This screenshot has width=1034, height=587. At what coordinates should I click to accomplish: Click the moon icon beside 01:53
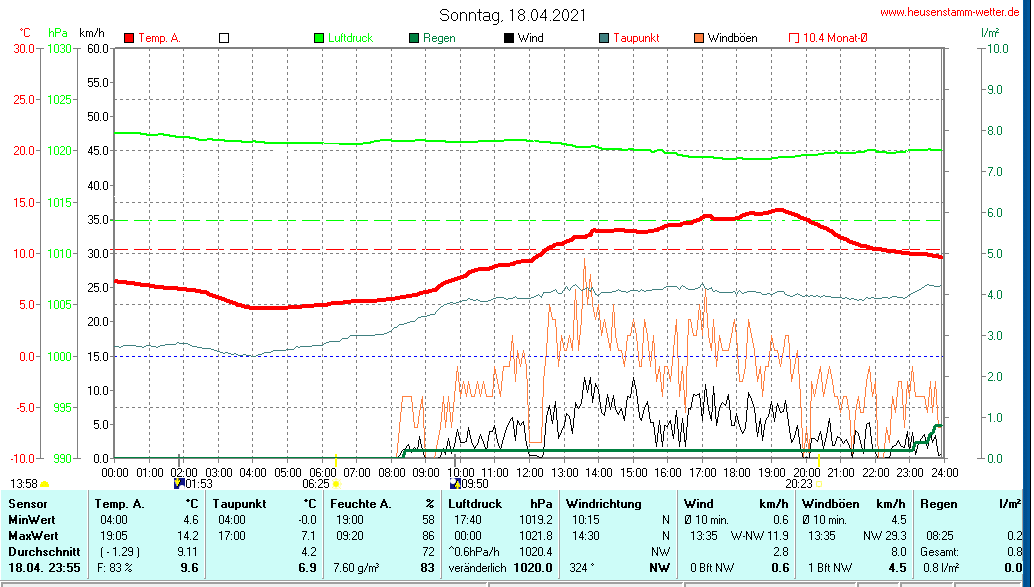point(178,483)
